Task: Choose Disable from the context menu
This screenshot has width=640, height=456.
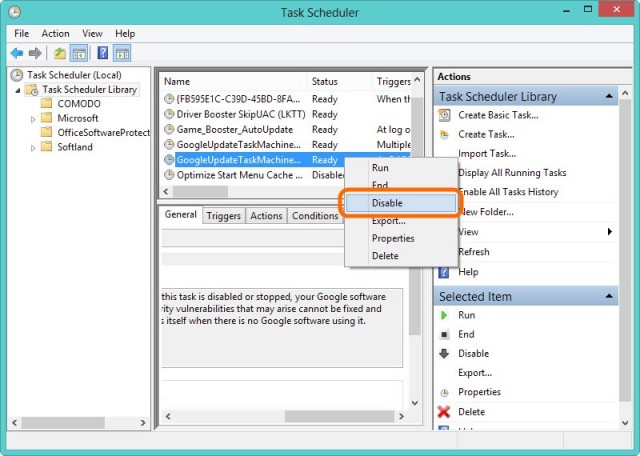Action: point(401,203)
